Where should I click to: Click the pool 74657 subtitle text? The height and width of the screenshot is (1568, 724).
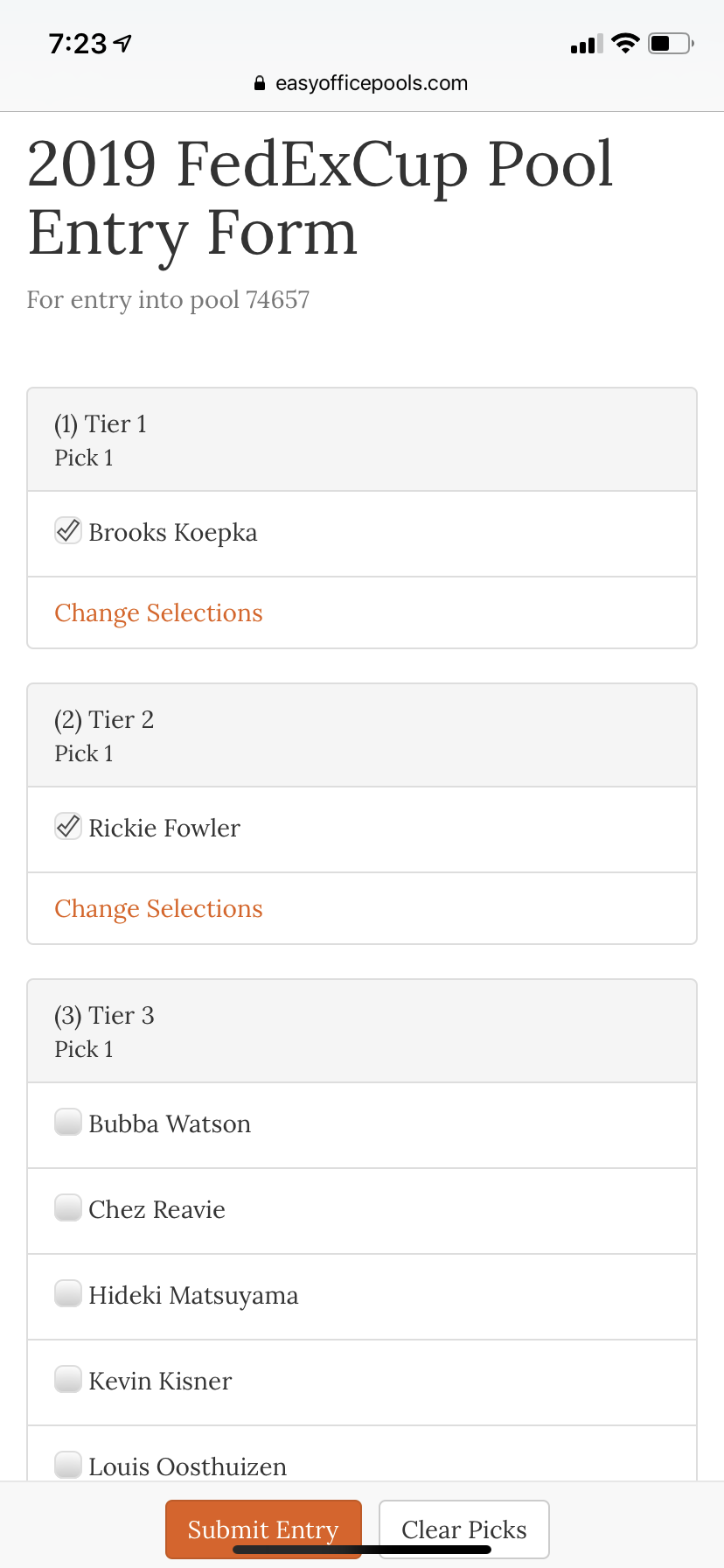(168, 299)
